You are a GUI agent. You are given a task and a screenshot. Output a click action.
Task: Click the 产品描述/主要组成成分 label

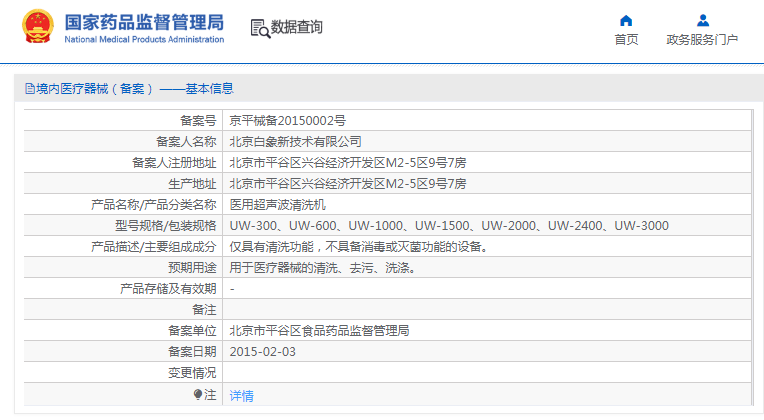[153, 247]
